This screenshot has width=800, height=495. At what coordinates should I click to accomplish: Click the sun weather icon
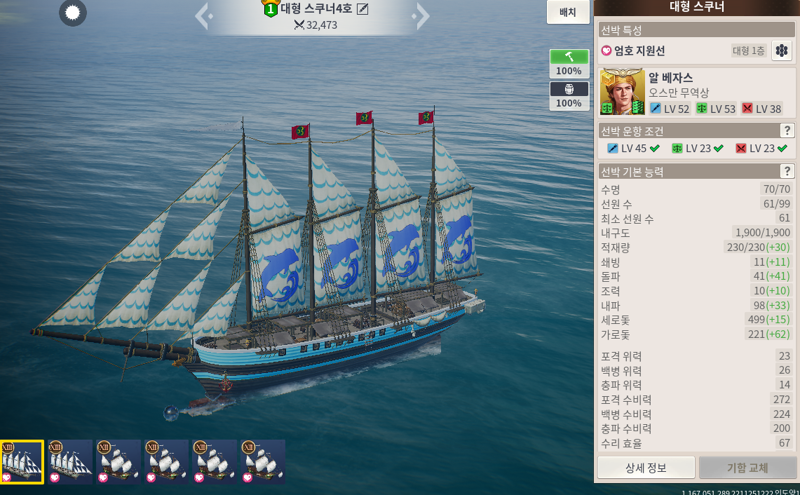click(72, 13)
